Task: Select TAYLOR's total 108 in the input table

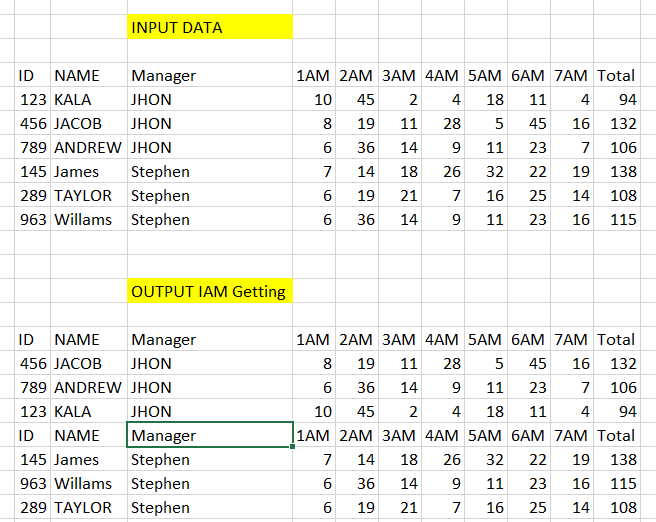Action: click(617, 195)
